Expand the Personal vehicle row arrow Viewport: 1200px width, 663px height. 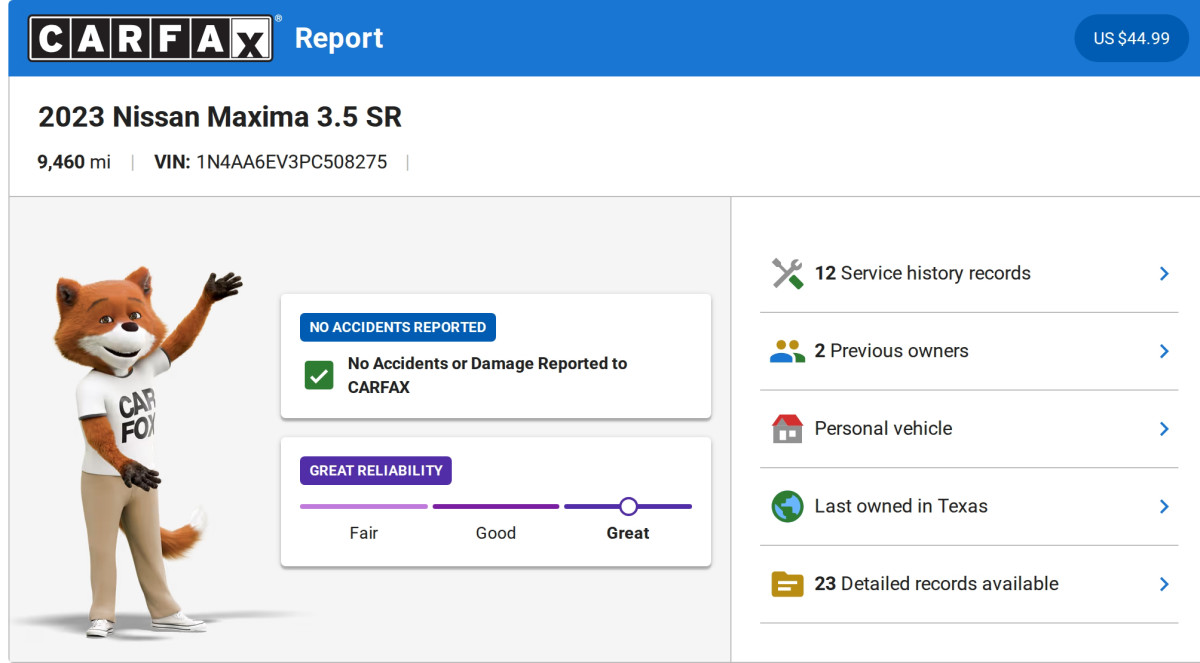pos(1164,429)
